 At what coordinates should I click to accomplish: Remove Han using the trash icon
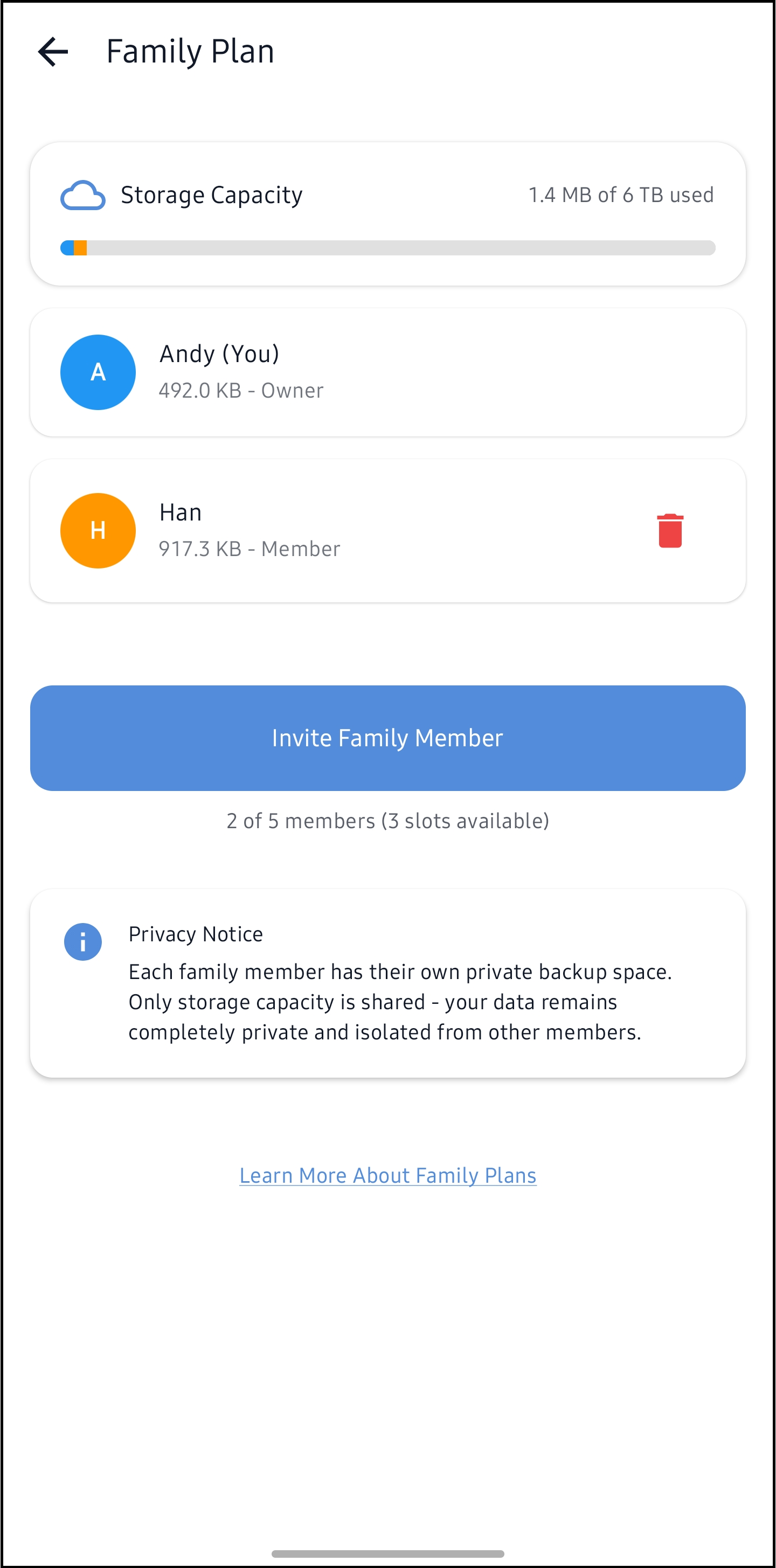[x=669, y=531]
